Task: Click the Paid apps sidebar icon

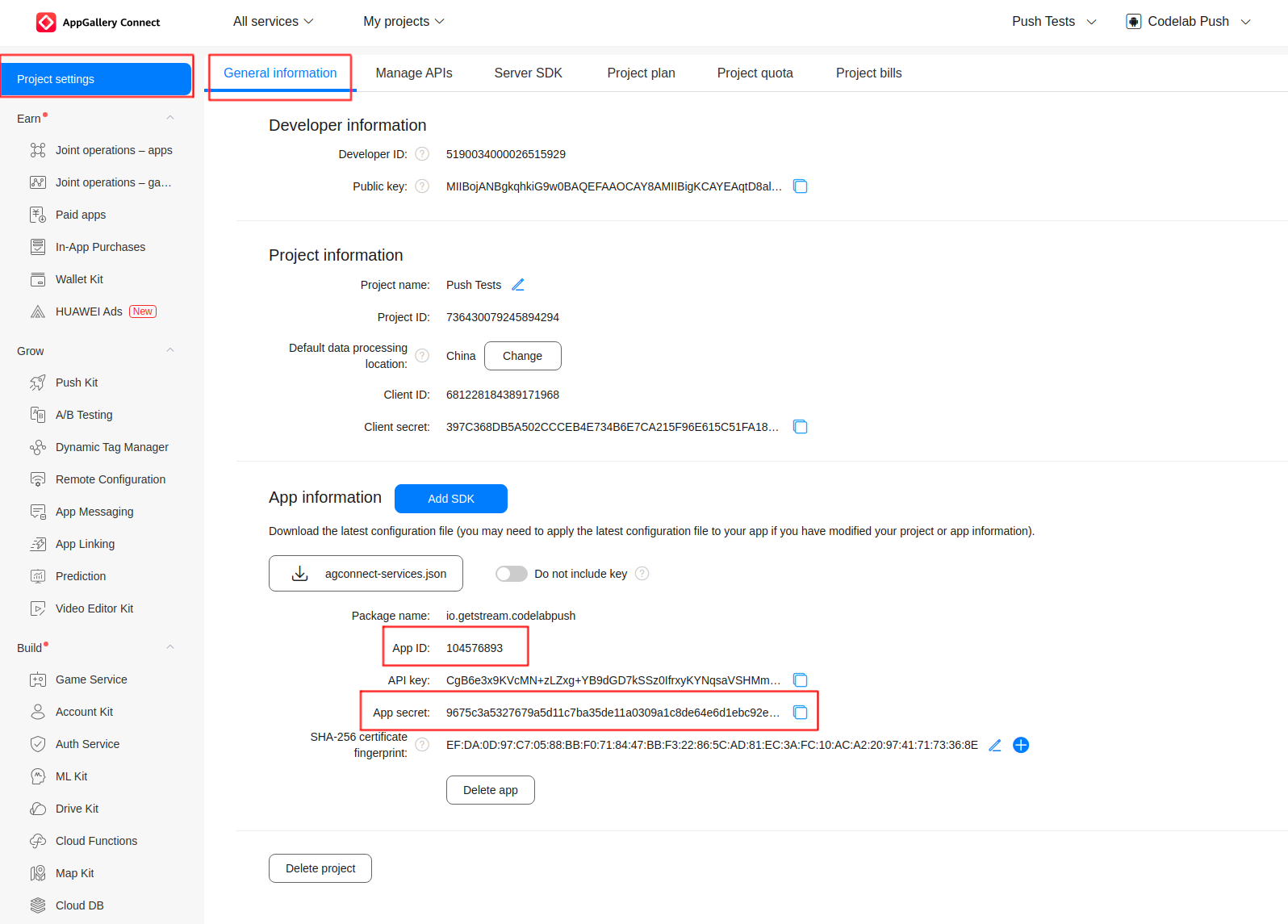Action: [x=38, y=215]
